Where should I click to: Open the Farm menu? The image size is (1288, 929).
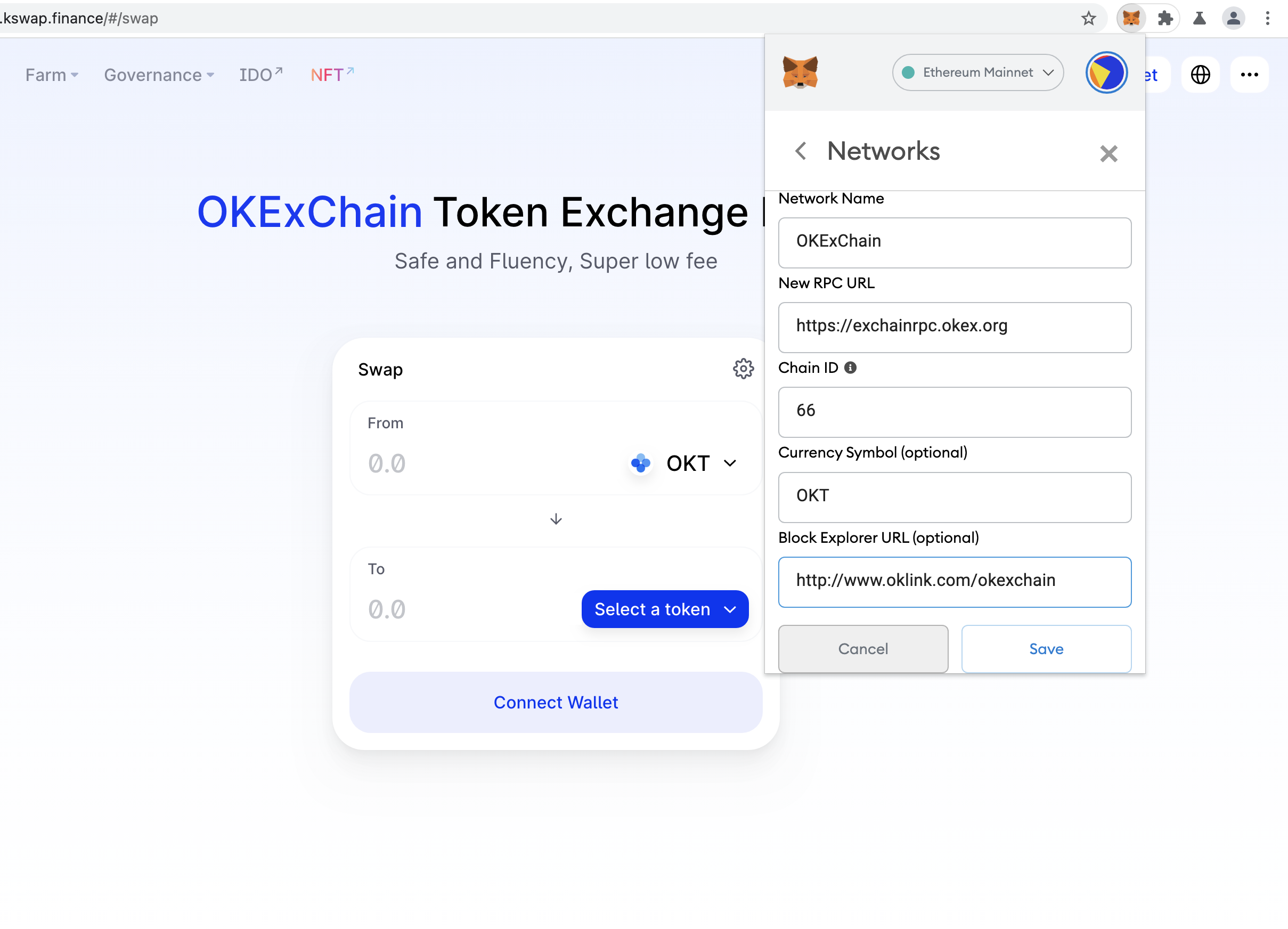point(52,75)
